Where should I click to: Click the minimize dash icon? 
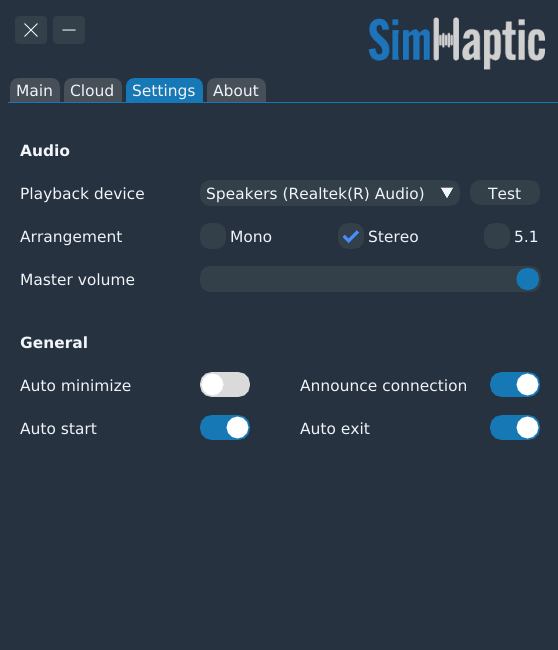[x=69, y=30]
